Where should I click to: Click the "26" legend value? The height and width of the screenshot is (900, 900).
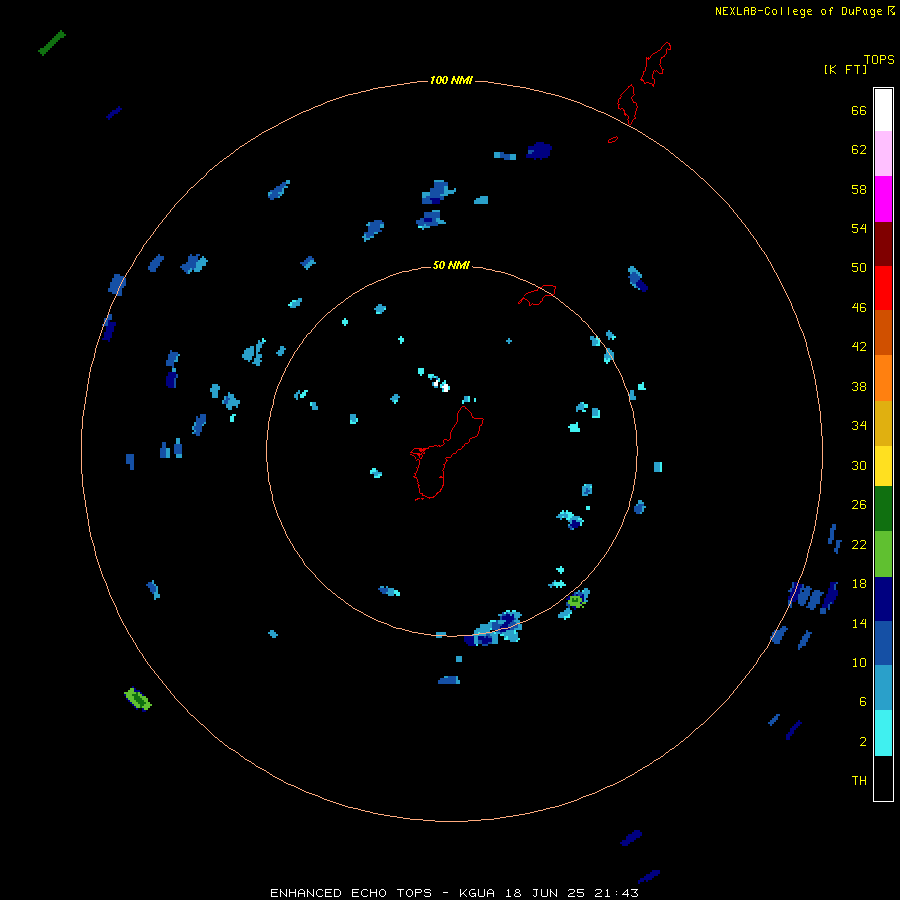859,505
